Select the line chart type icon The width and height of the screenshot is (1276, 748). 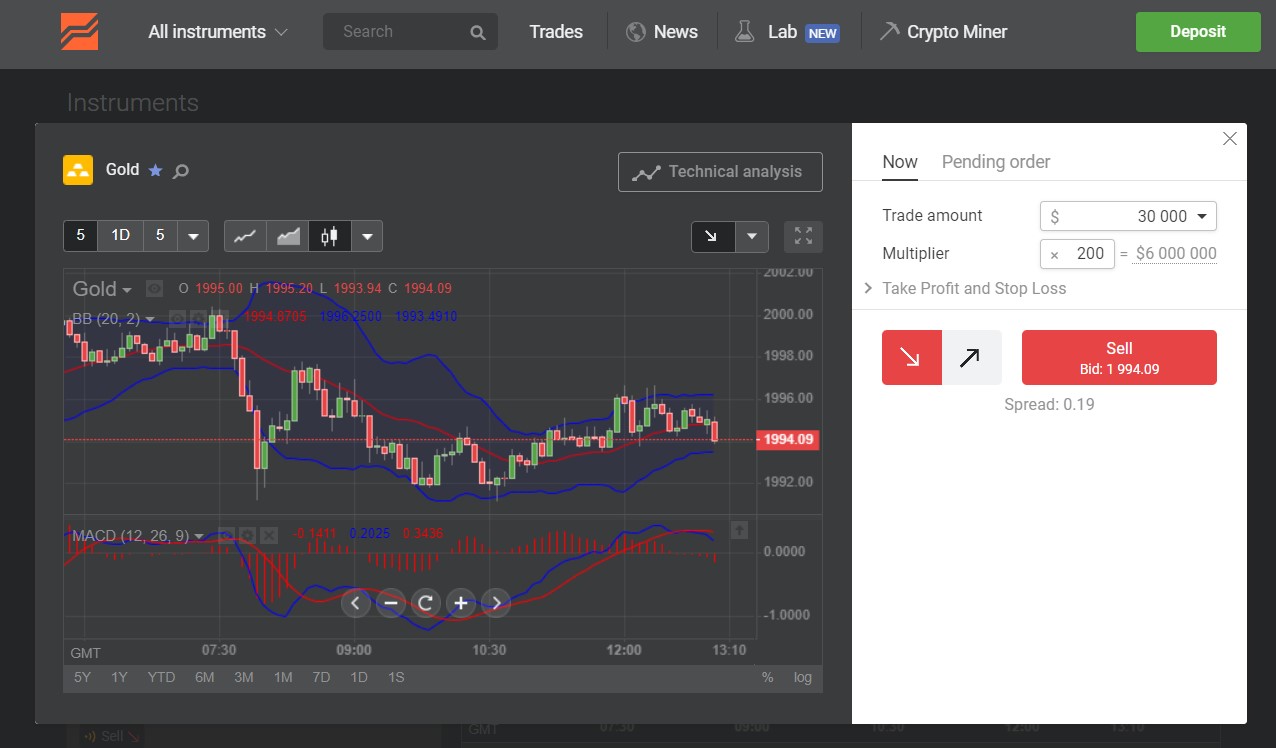(246, 236)
